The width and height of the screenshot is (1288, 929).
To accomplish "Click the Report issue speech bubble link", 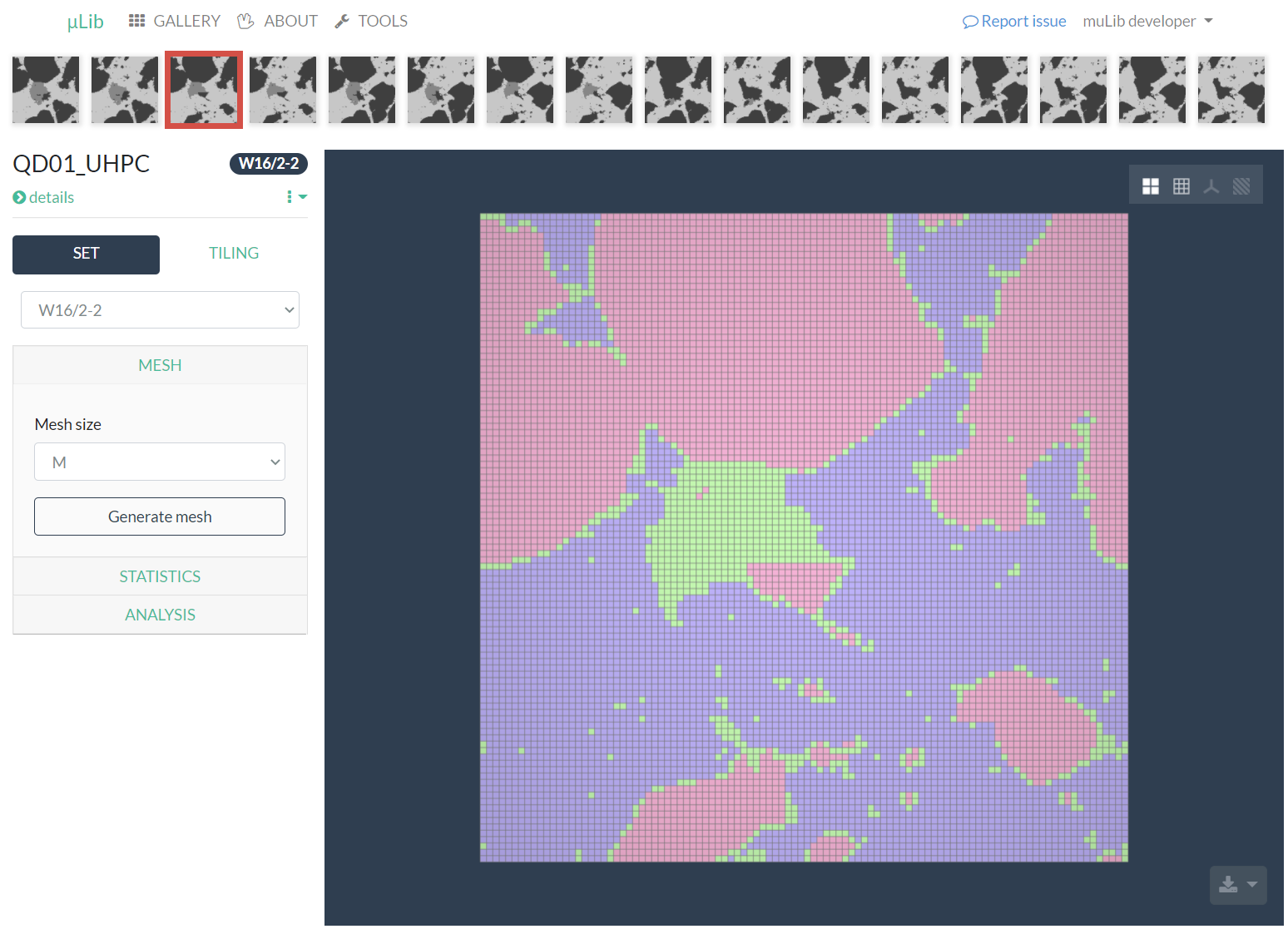I will click(1013, 22).
